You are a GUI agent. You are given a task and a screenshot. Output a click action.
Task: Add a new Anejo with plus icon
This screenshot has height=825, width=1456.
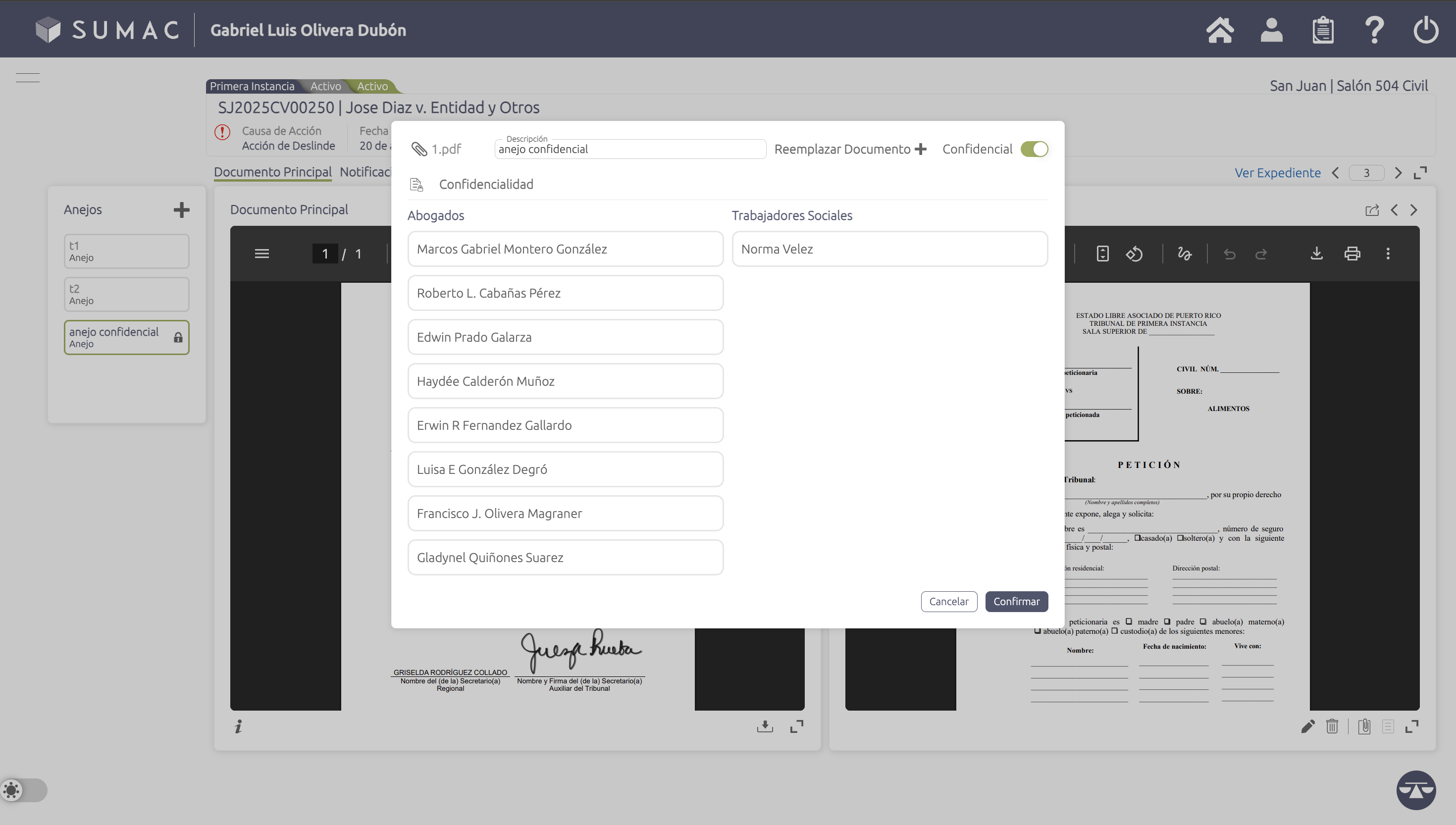pos(181,210)
